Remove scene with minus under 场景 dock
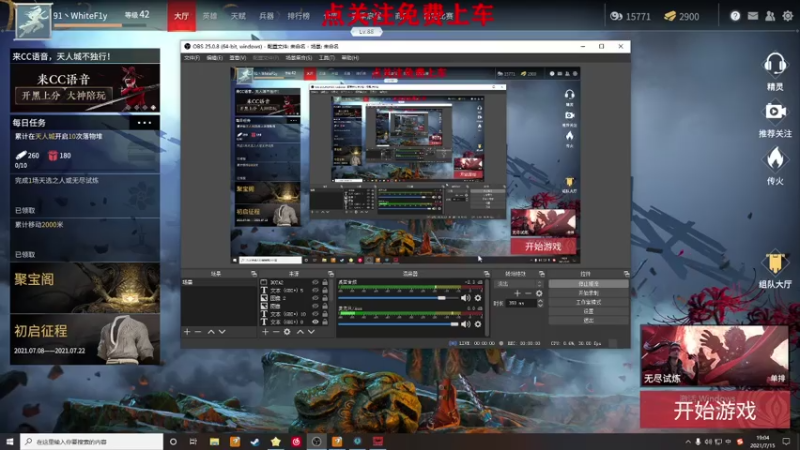800x450 pixels. click(198, 332)
